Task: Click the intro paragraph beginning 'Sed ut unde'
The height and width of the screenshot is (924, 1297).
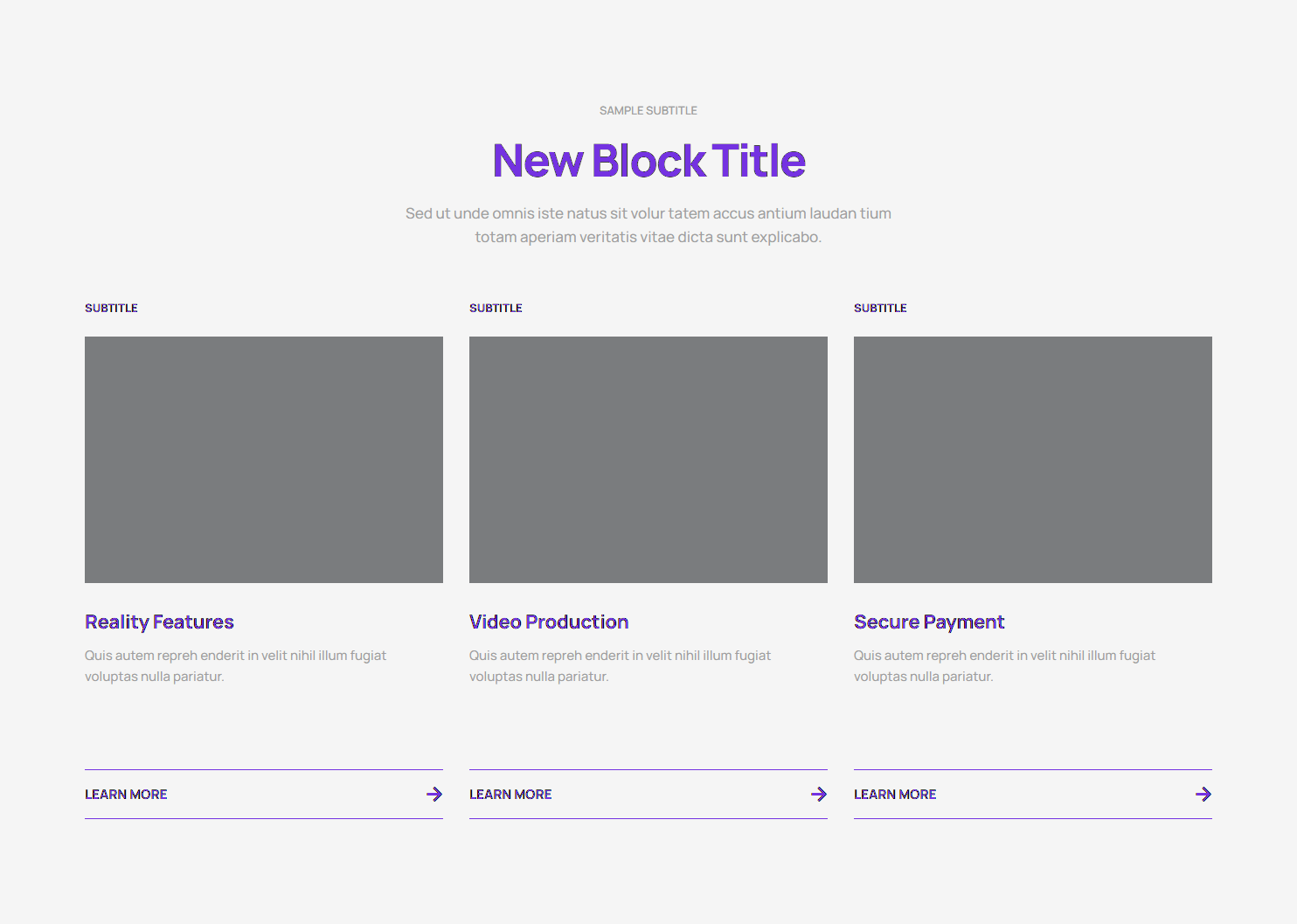Action: point(648,225)
